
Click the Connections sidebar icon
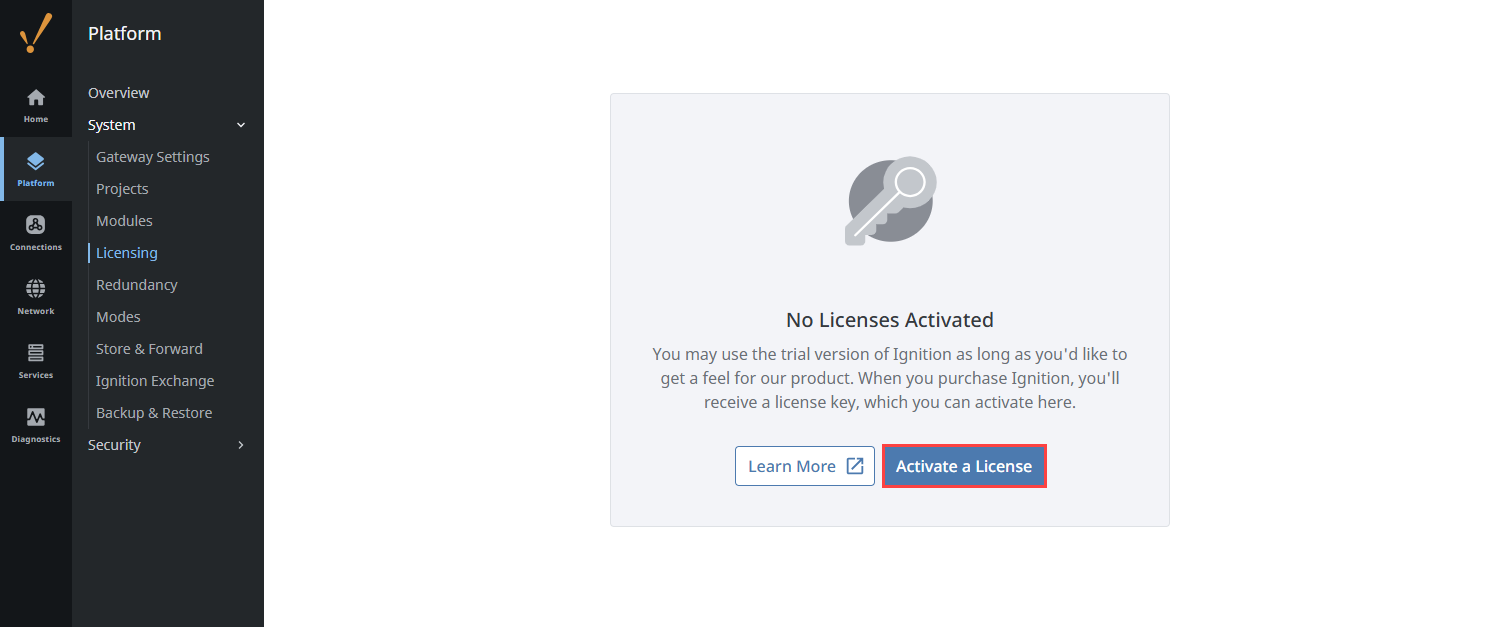coord(36,231)
